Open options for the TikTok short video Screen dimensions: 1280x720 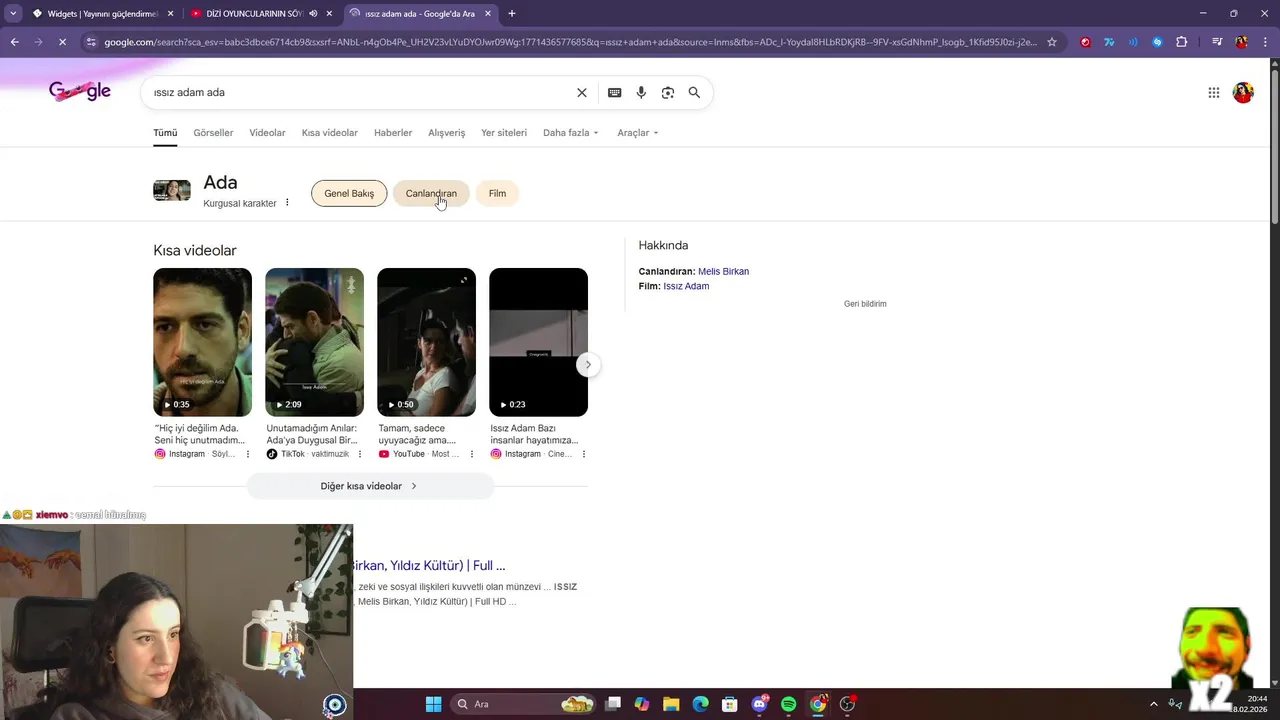click(360, 454)
